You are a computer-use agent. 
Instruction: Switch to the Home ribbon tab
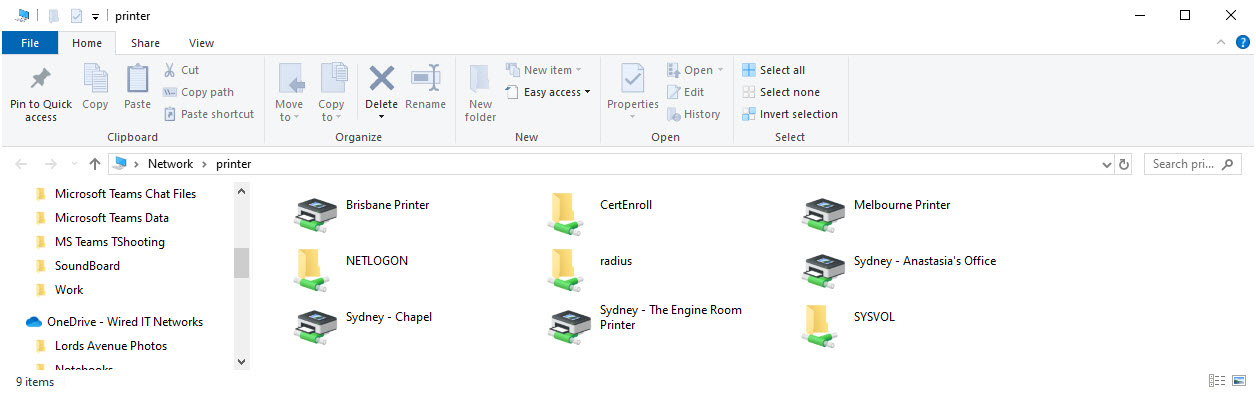(87, 43)
